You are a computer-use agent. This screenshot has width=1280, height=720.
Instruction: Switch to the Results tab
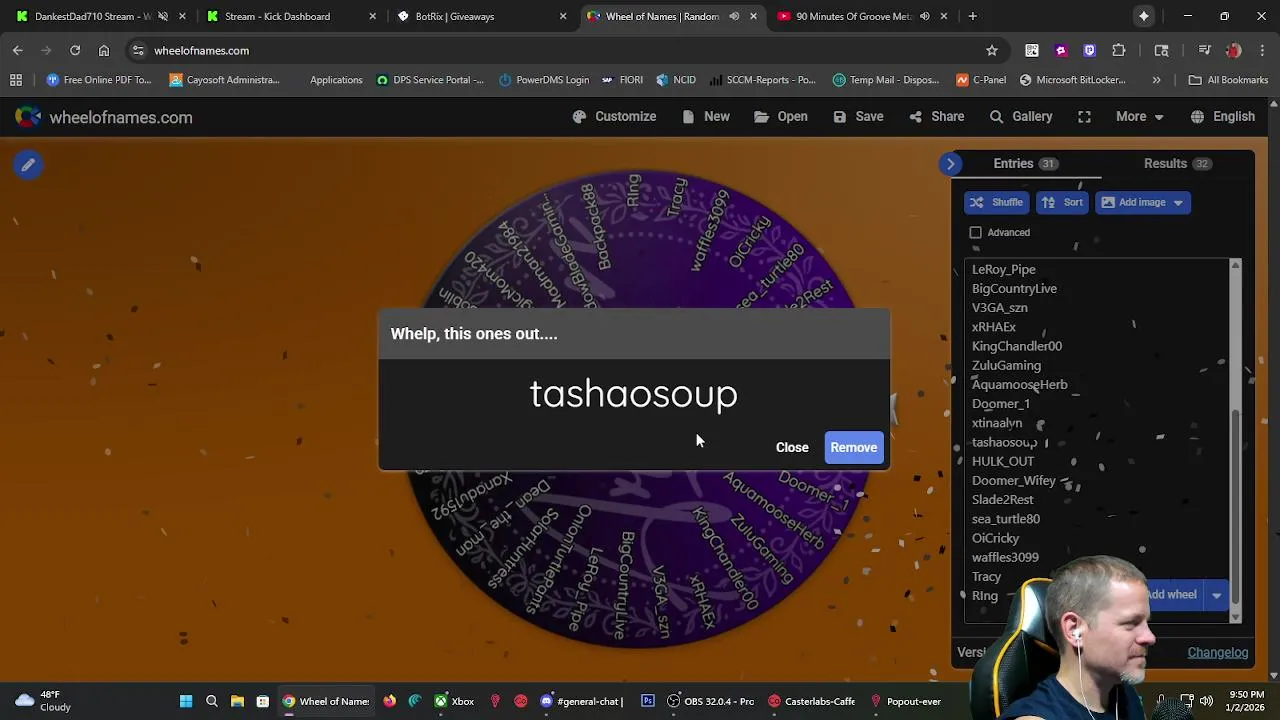[x=1176, y=163]
